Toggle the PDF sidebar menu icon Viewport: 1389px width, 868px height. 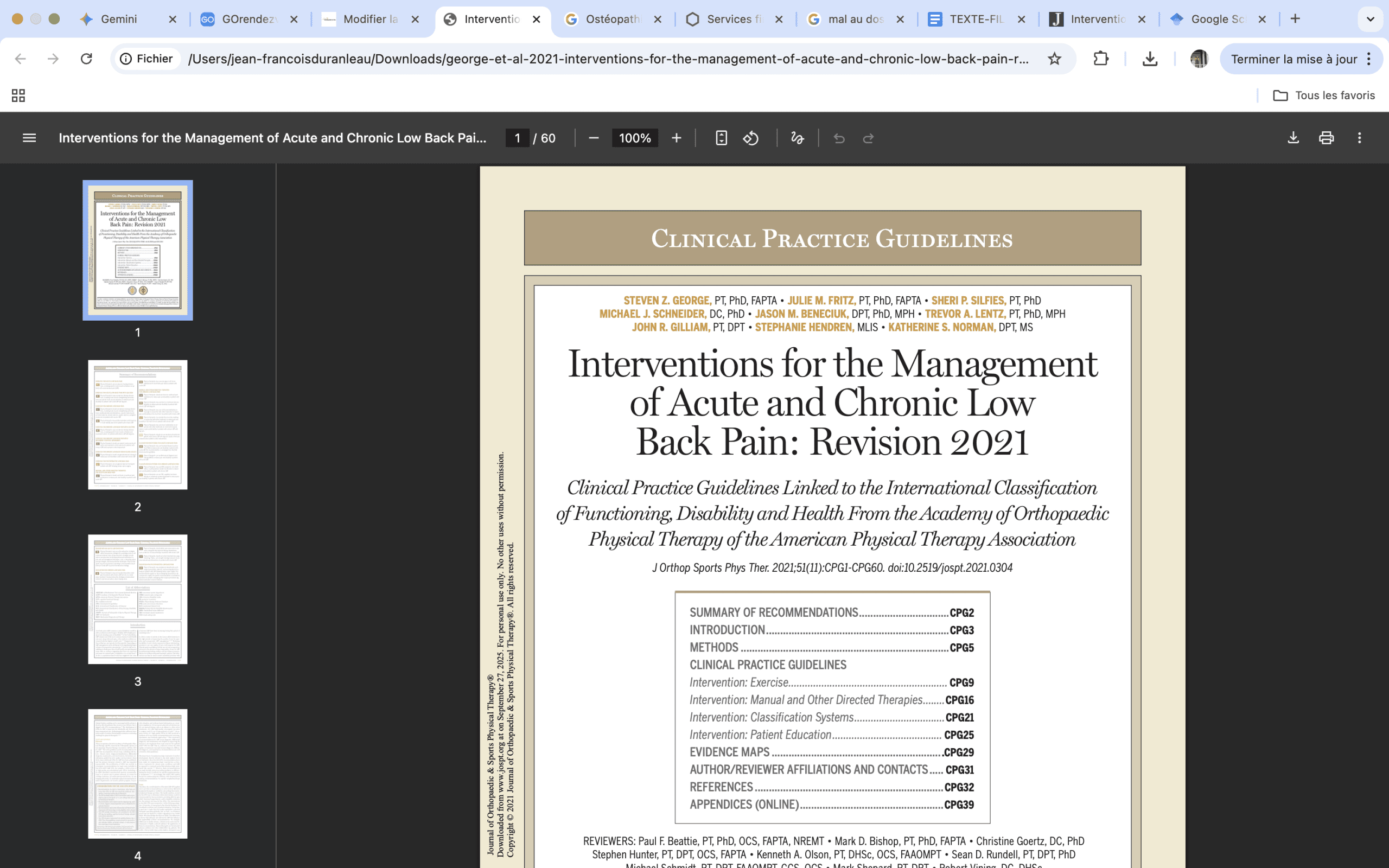click(x=29, y=138)
